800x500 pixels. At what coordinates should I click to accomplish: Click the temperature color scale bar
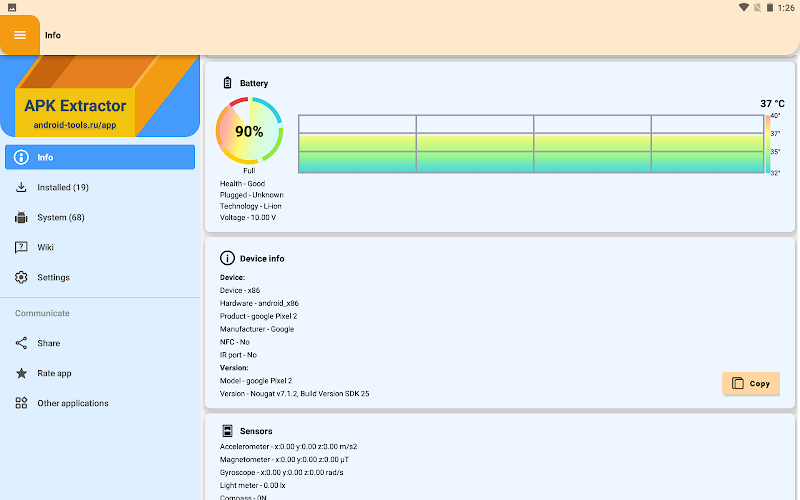767,144
